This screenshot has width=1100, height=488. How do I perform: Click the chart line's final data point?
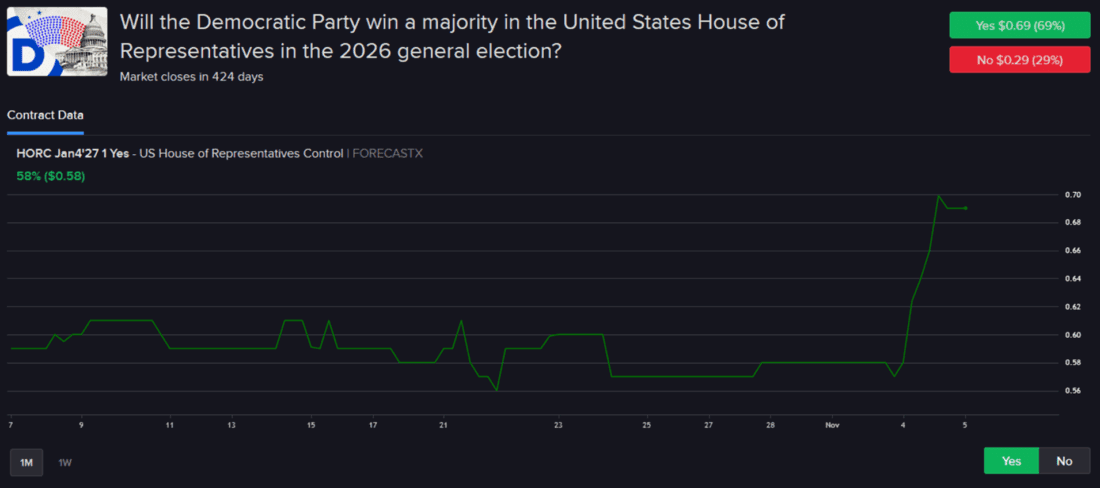pyautogui.click(x=965, y=208)
